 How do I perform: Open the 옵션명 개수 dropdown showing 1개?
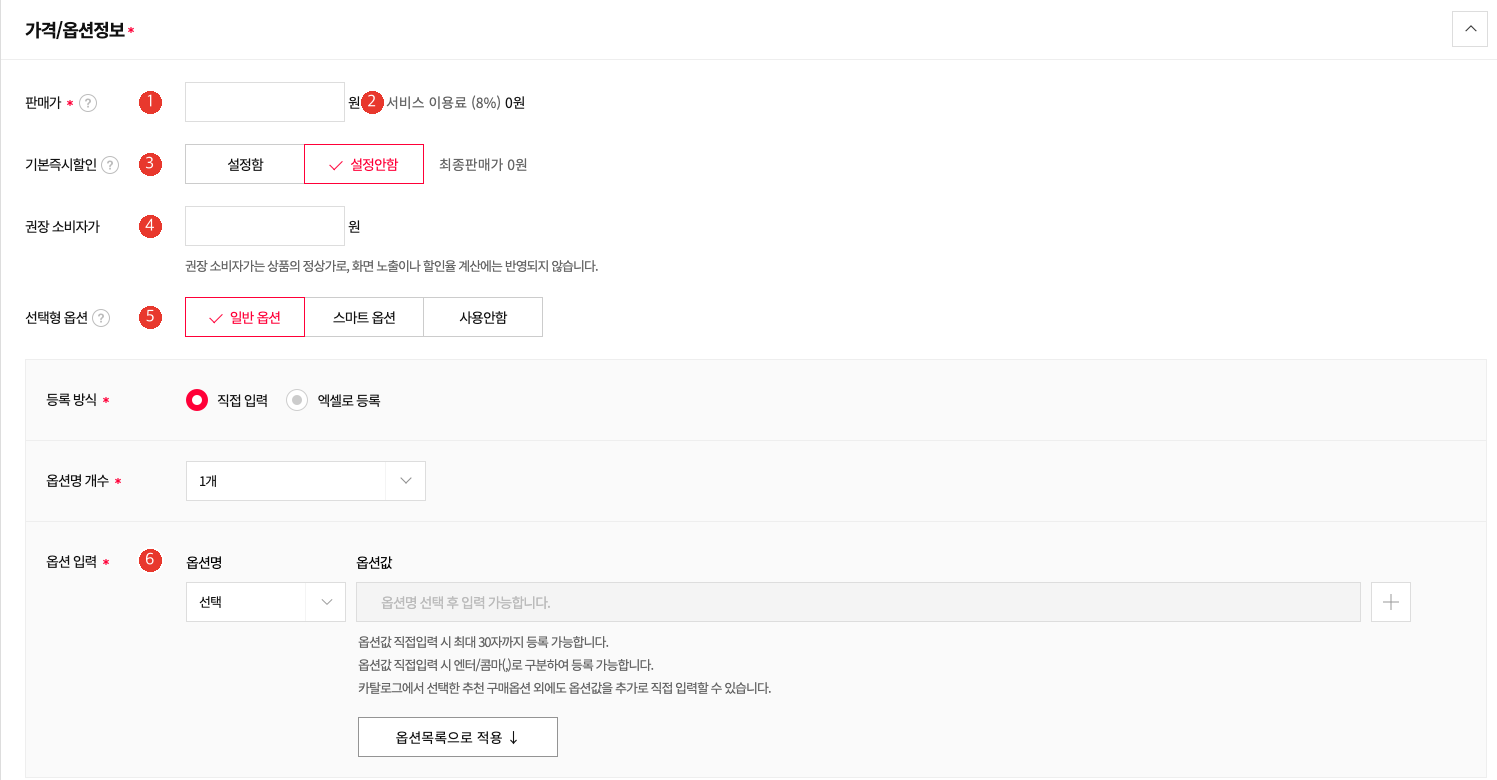tap(306, 481)
